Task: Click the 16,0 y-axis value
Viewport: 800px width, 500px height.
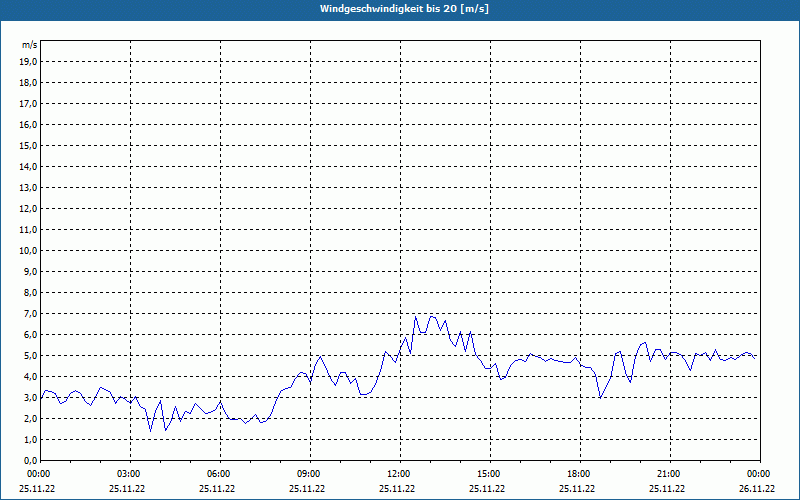Action: click(29, 124)
